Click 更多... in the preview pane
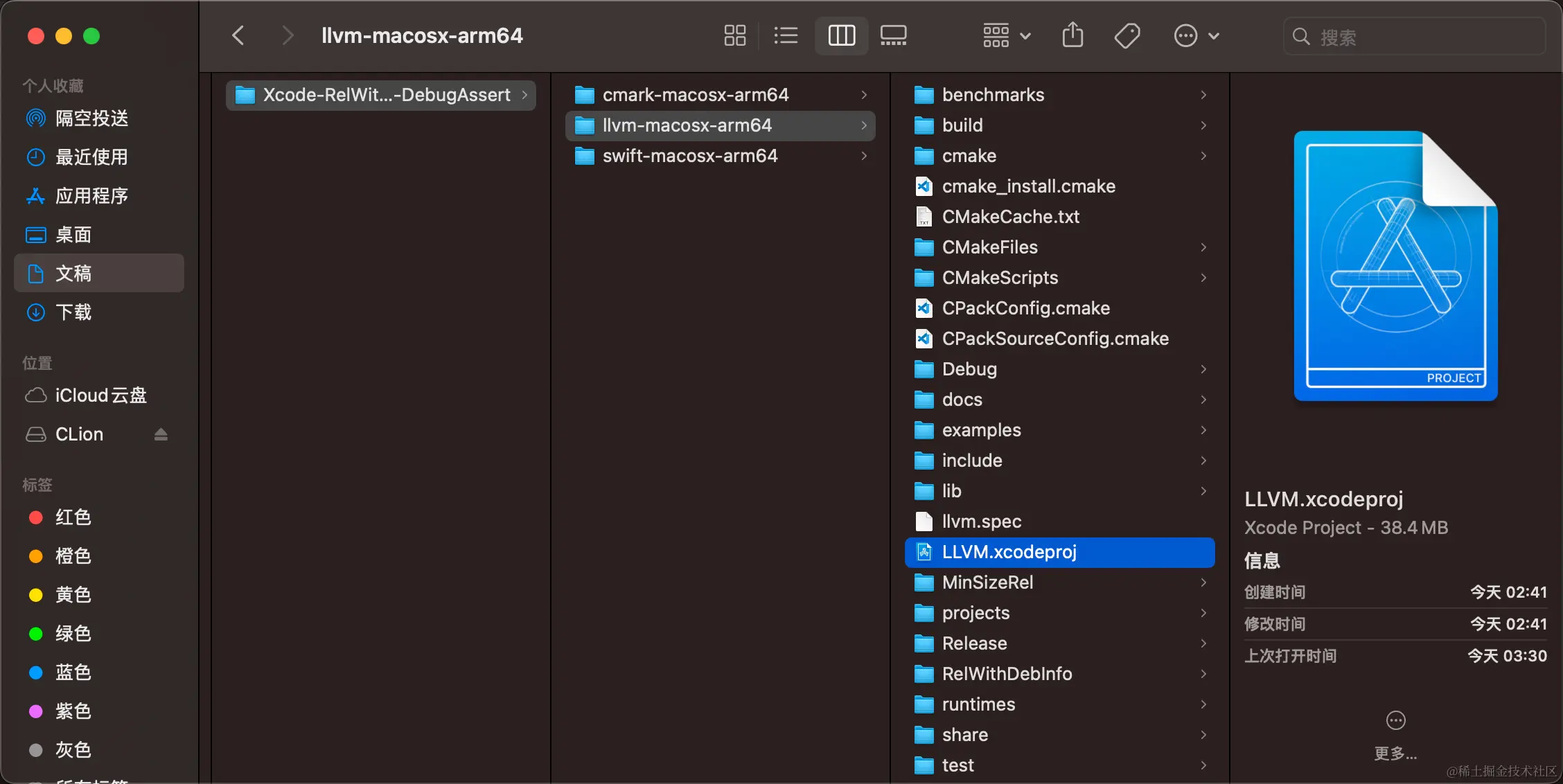This screenshot has width=1563, height=784. pos(1395,736)
